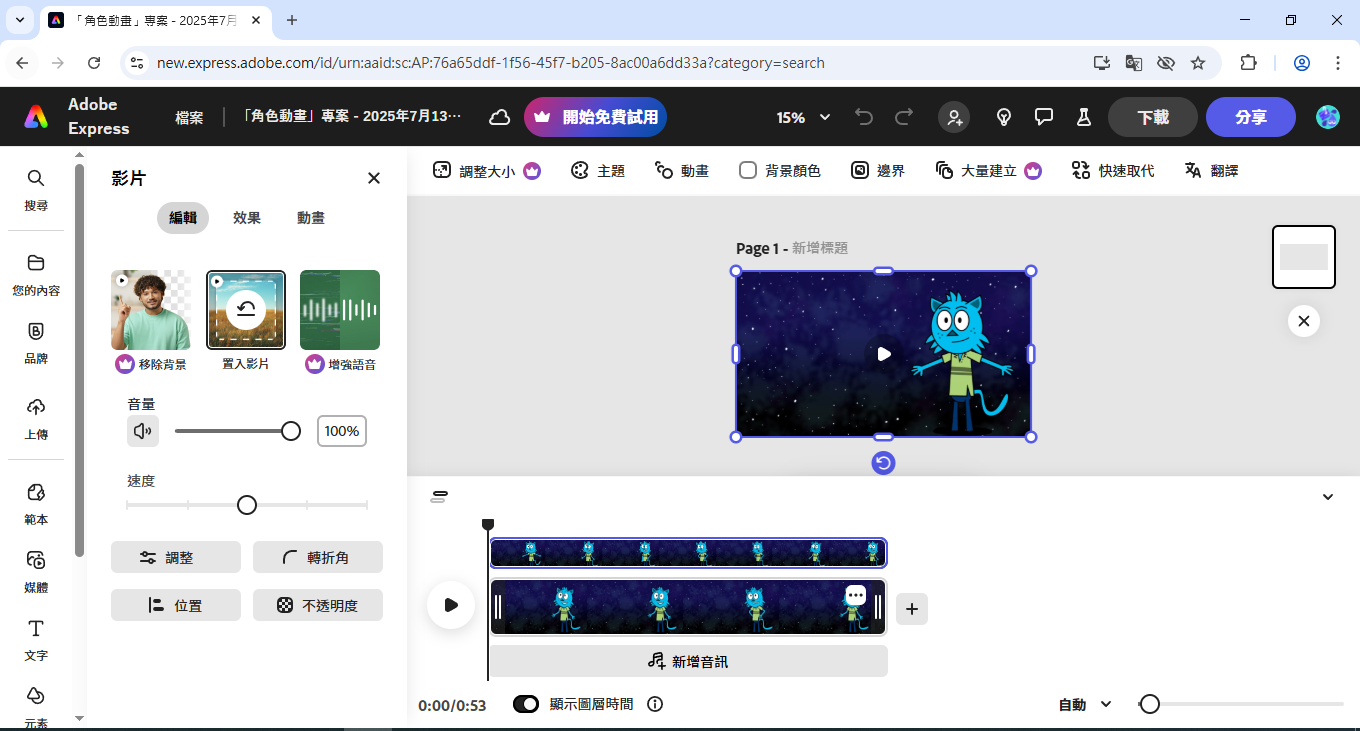Image resolution: width=1360 pixels, height=731 pixels.
Task: Play the timeline with the play button
Action: [x=451, y=605]
